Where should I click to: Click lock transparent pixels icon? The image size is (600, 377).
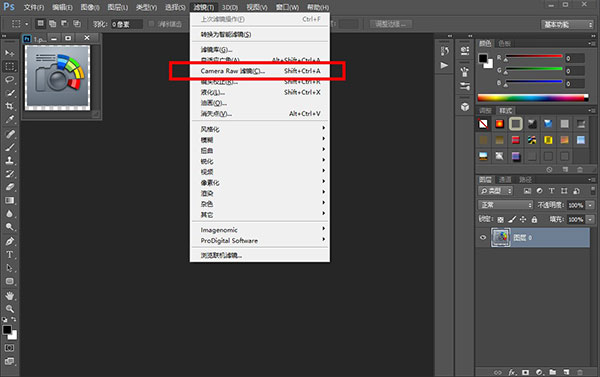pos(501,220)
